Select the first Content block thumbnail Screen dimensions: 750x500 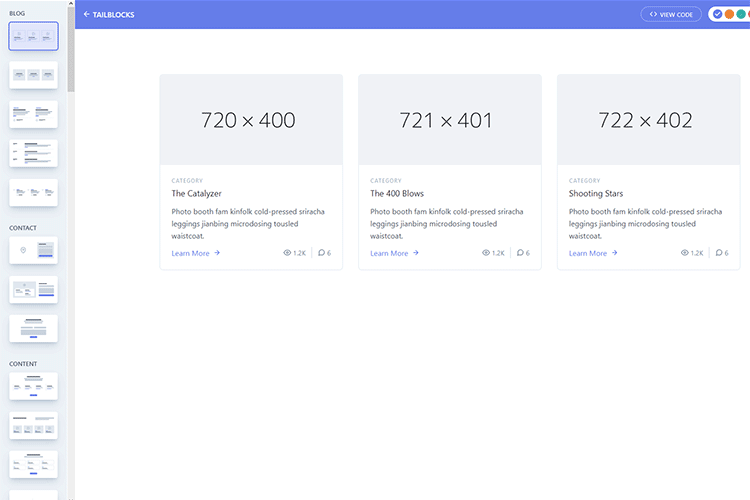tap(34, 386)
